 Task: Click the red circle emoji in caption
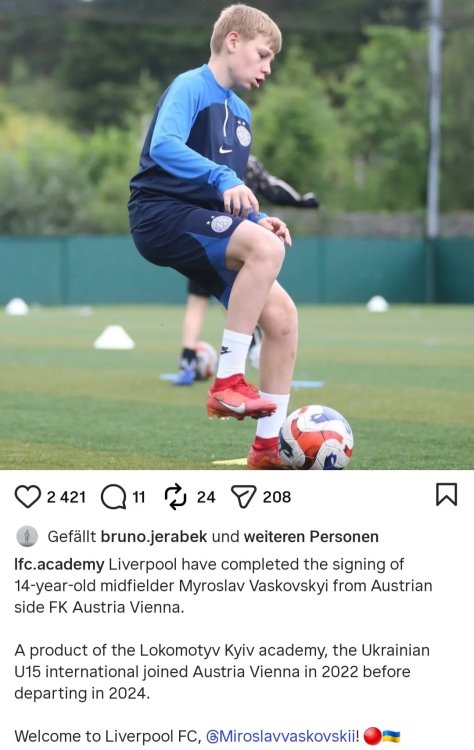click(x=373, y=736)
